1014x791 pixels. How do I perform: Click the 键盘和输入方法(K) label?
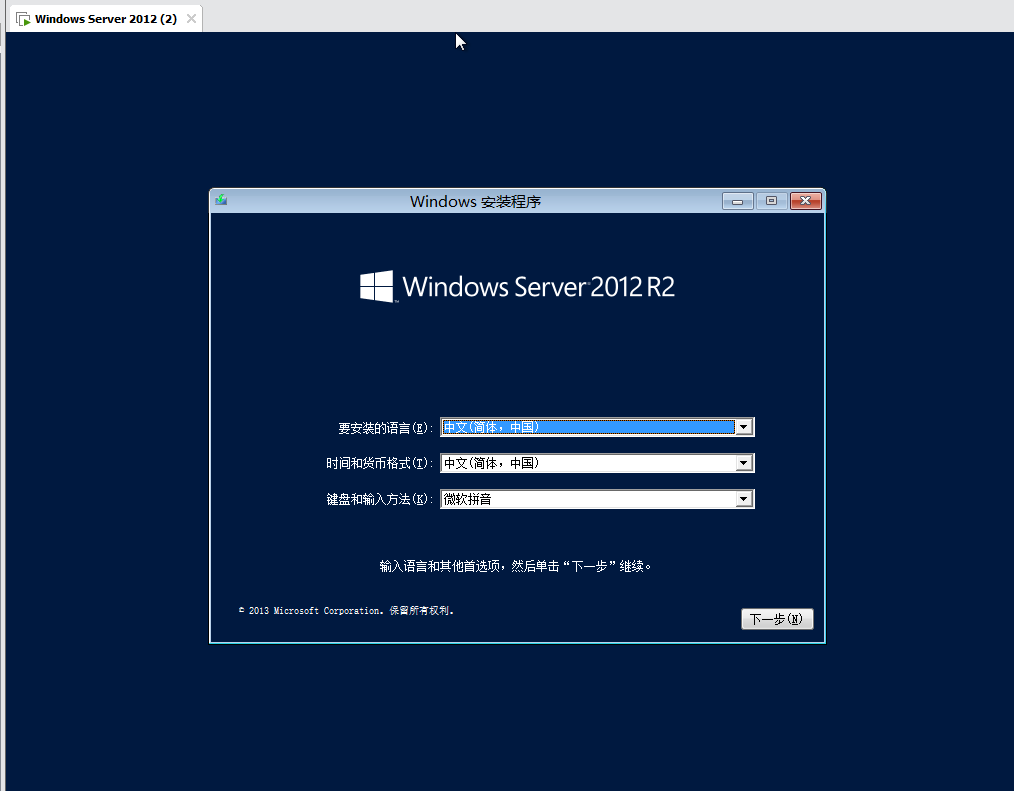point(380,499)
